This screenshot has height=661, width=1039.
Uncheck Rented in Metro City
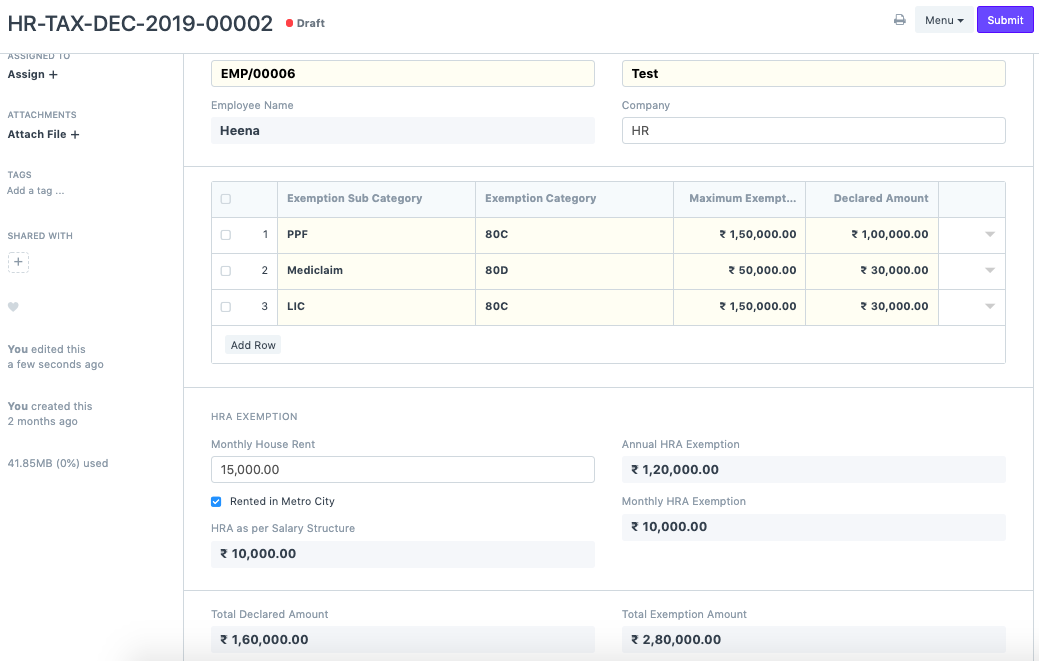point(216,502)
